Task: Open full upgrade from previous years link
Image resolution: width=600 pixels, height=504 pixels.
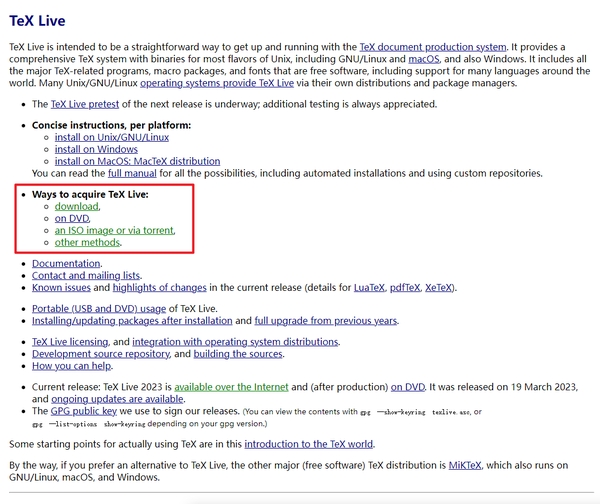Action: [x=326, y=321]
